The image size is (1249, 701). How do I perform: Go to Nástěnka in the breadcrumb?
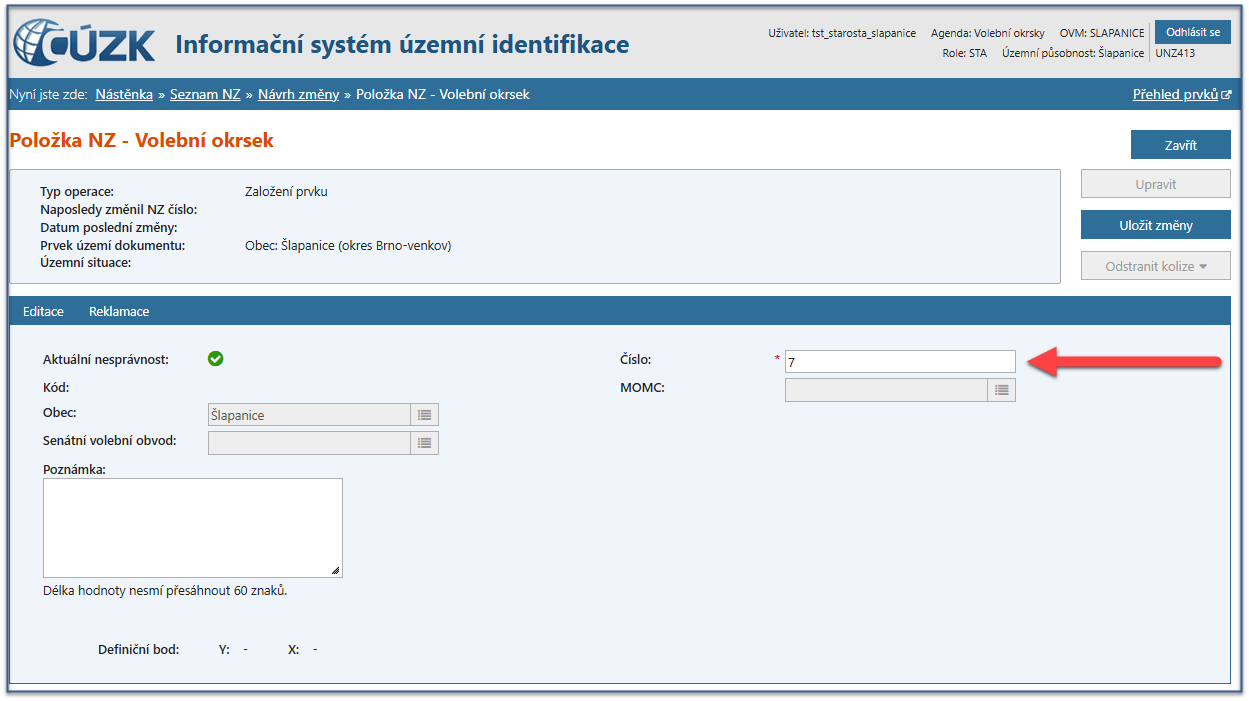pos(124,94)
